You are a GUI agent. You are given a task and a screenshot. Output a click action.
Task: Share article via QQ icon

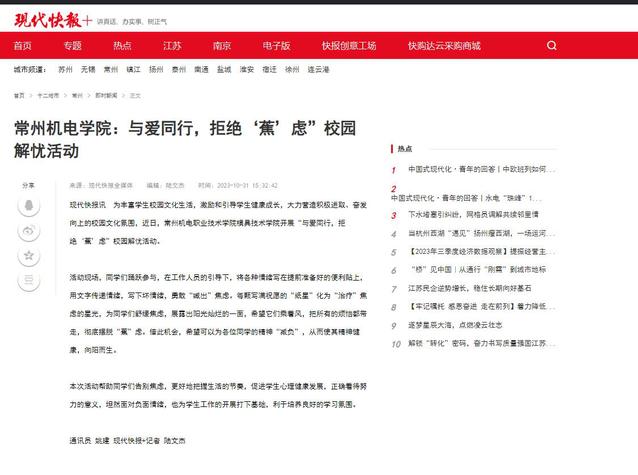[x=28, y=206]
